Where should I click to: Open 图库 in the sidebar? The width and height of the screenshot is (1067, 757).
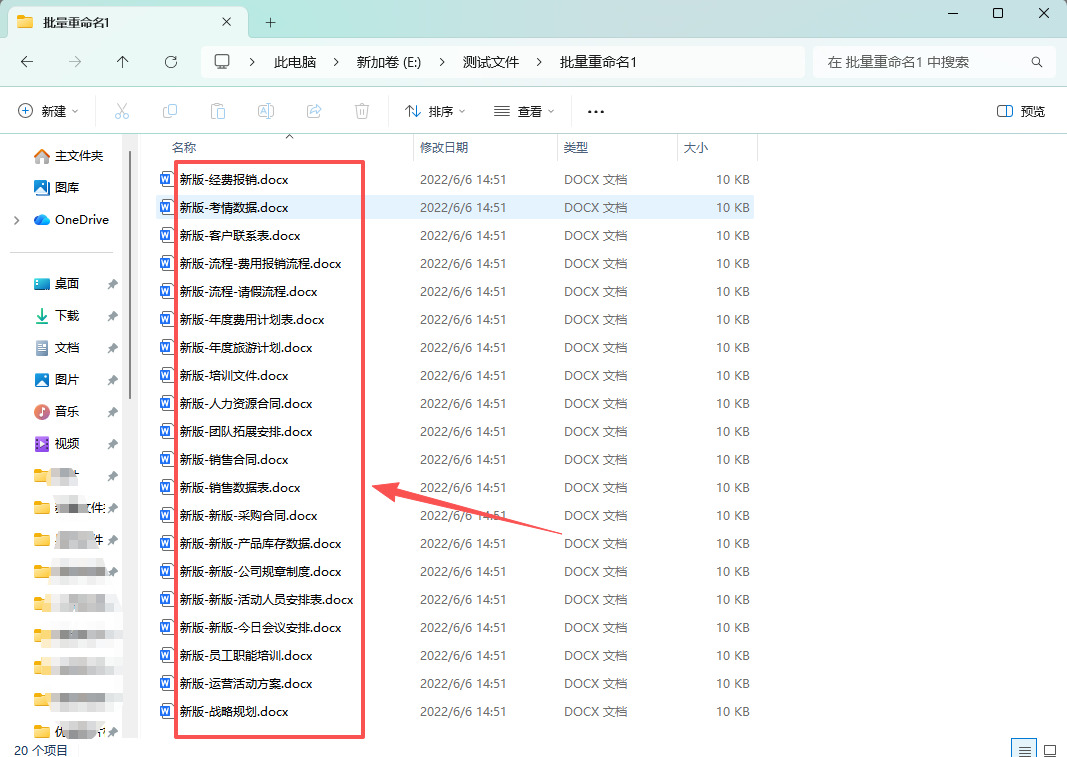(x=56, y=187)
